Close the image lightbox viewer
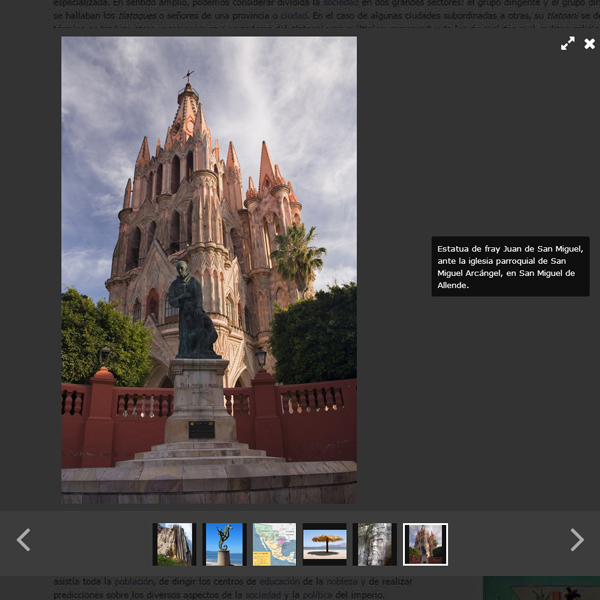Viewport: 600px width, 600px height. pos(589,44)
